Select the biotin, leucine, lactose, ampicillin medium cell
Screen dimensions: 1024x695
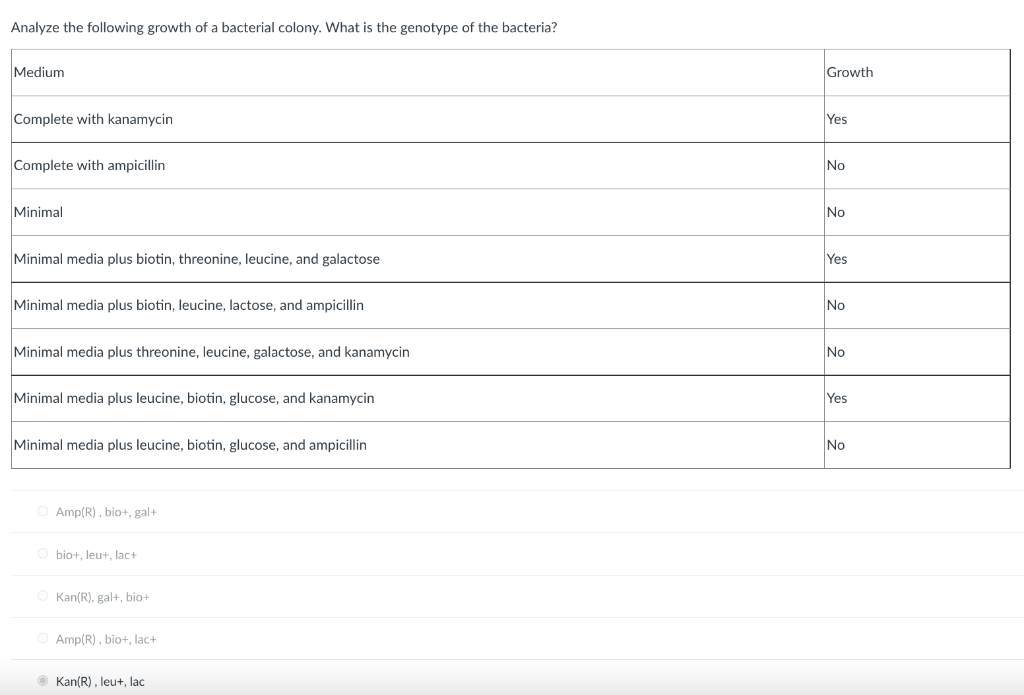click(x=189, y=305)
